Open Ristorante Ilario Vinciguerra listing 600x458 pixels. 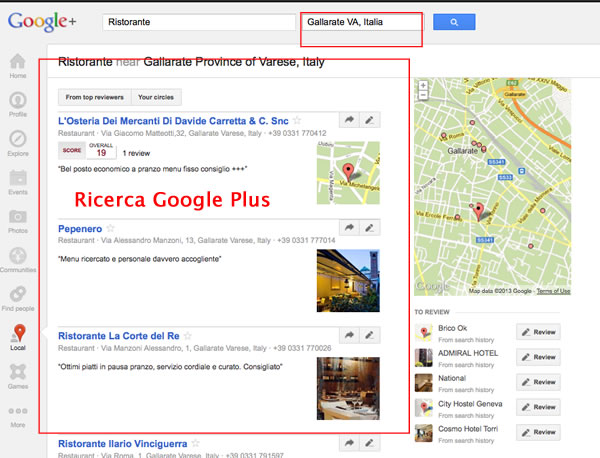pos(122,444)
